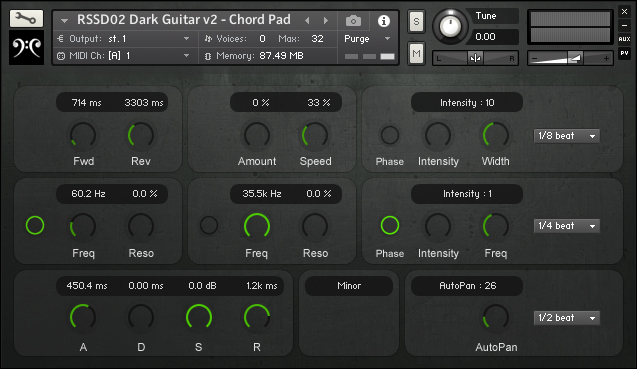Click the decay D knob

pyautogui.click(x=141, y=317)
